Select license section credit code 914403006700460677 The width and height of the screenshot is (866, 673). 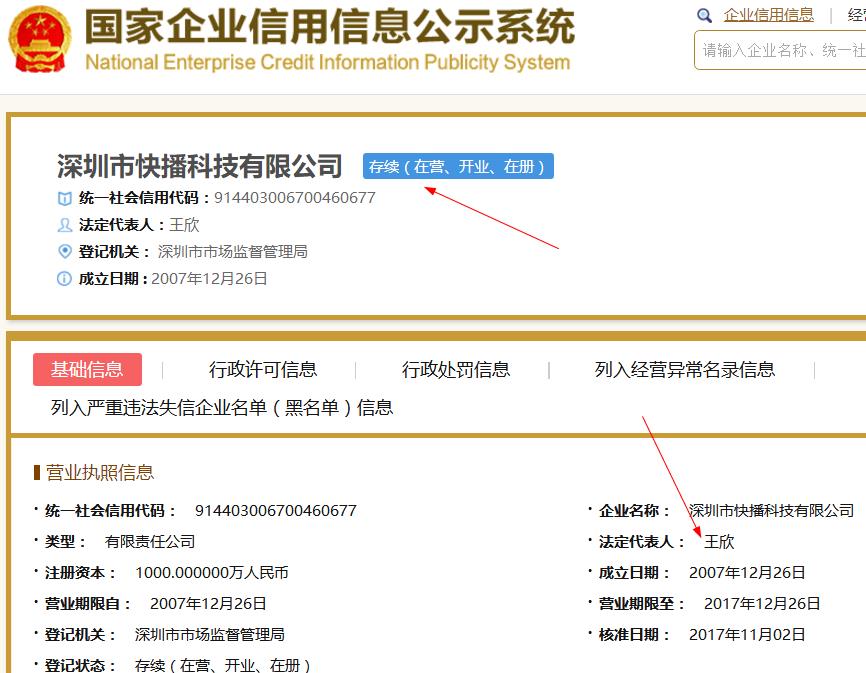276,511
